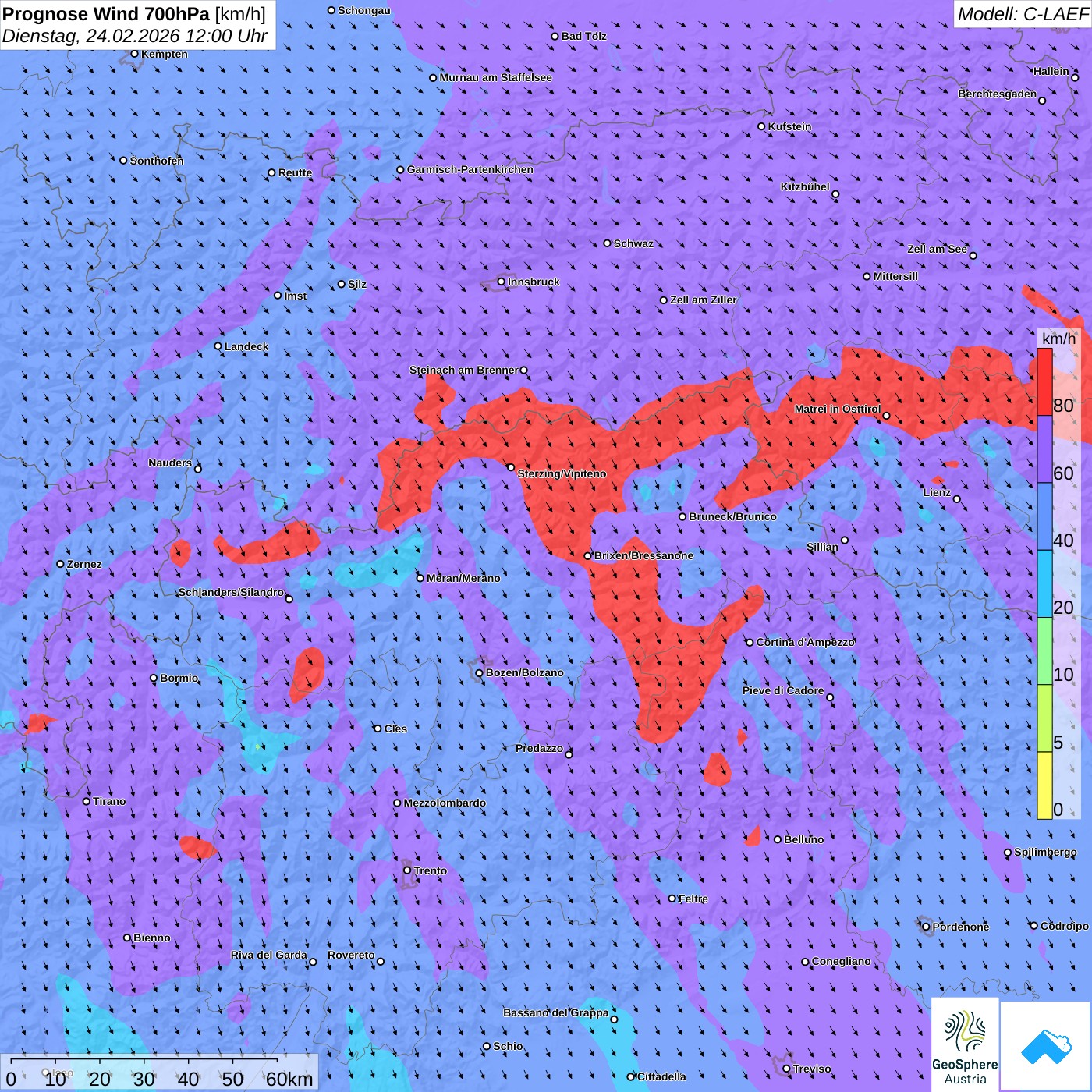
Task: Click the Landeck city label
Action: (246, 346)
